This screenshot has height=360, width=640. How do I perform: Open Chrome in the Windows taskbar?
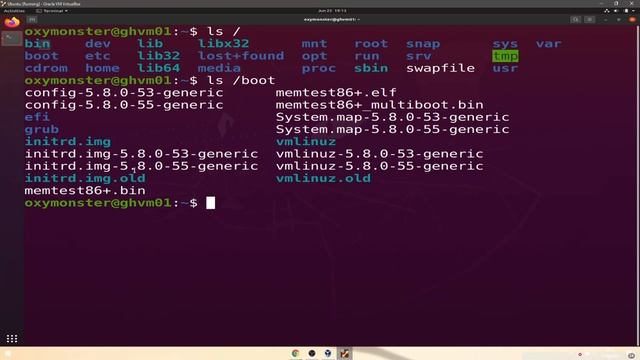pos(296,353)
